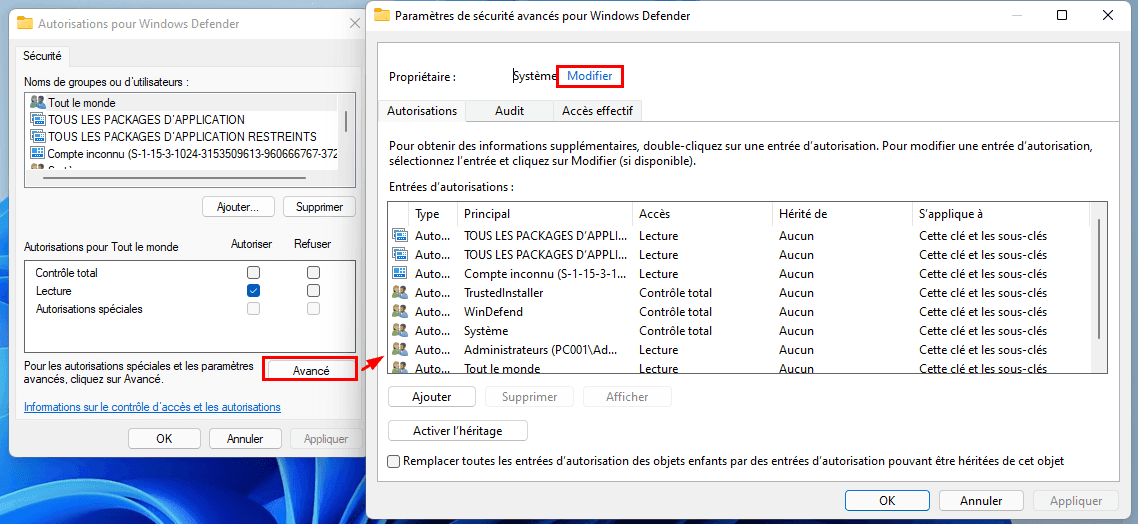Check Refuser for Contrôle total
Viewport: 1138px width, 524px height.
(x=313, y=273)
